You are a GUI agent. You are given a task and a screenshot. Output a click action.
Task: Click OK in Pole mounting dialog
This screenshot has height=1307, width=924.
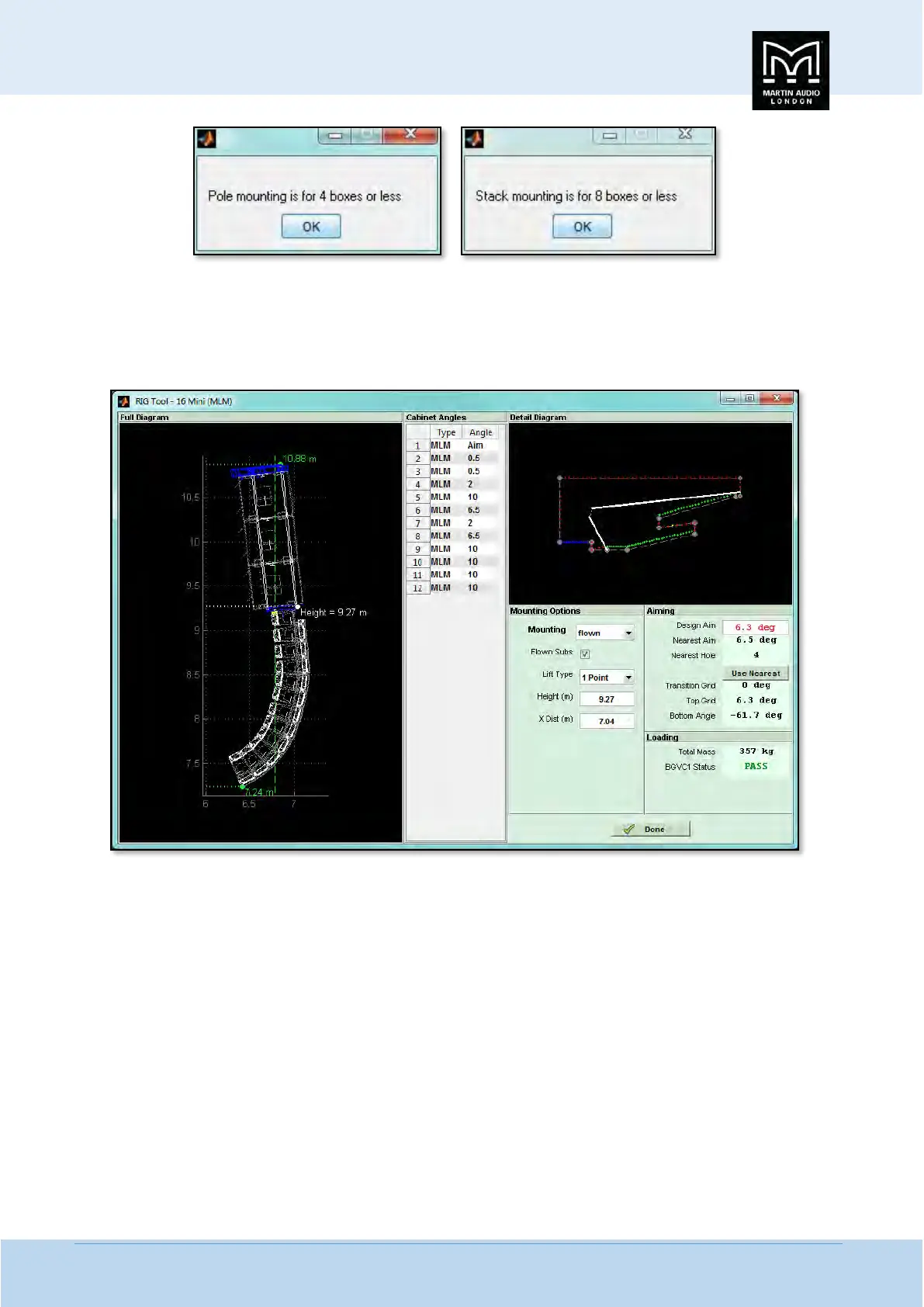point(311,227)
